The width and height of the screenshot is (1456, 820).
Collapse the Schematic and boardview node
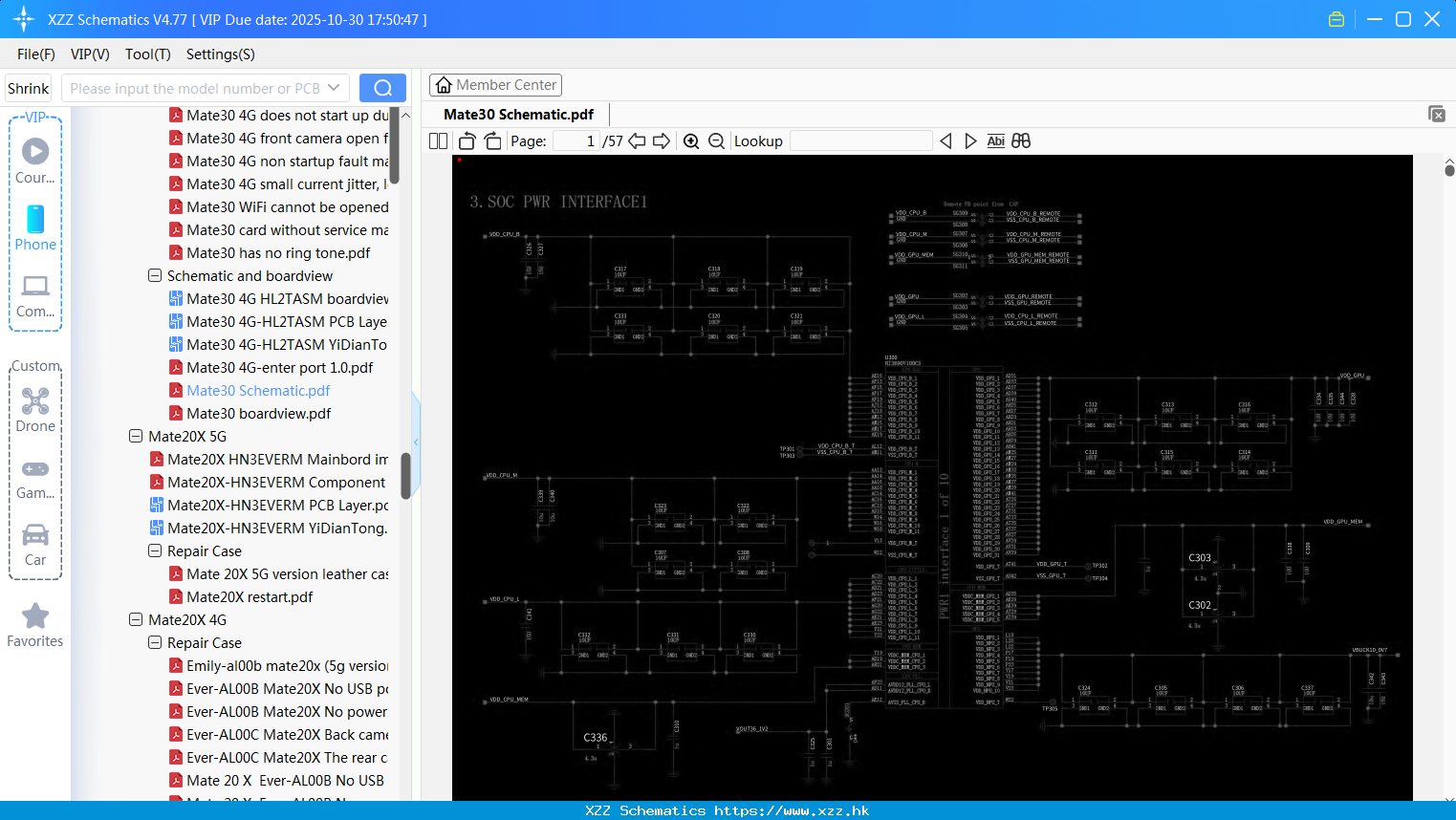pyautogui.click(x=155, y=275)
